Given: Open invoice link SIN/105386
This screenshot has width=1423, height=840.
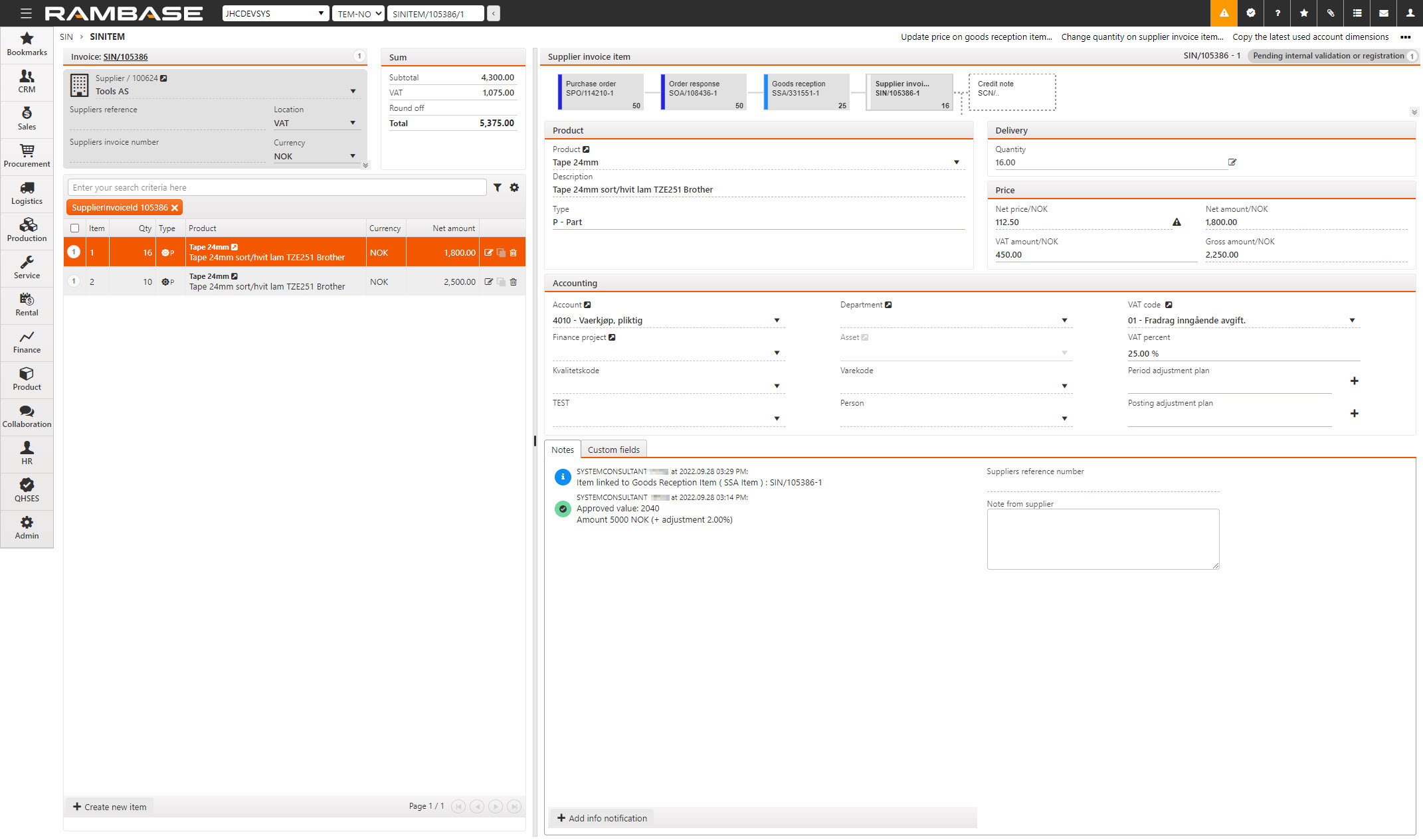Looking at the screenshot, I should [x=125, y=57].
